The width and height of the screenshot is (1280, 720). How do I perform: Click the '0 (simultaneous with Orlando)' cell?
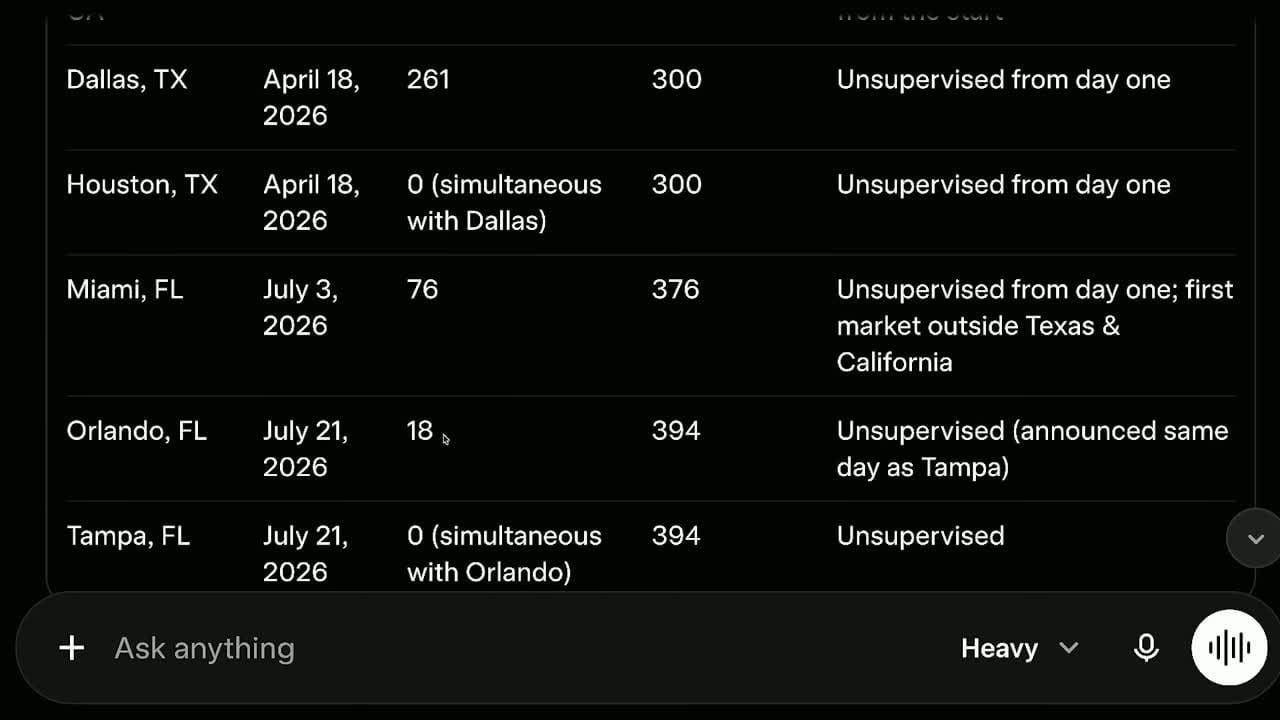pyautogui.click(x=504, y=554)
